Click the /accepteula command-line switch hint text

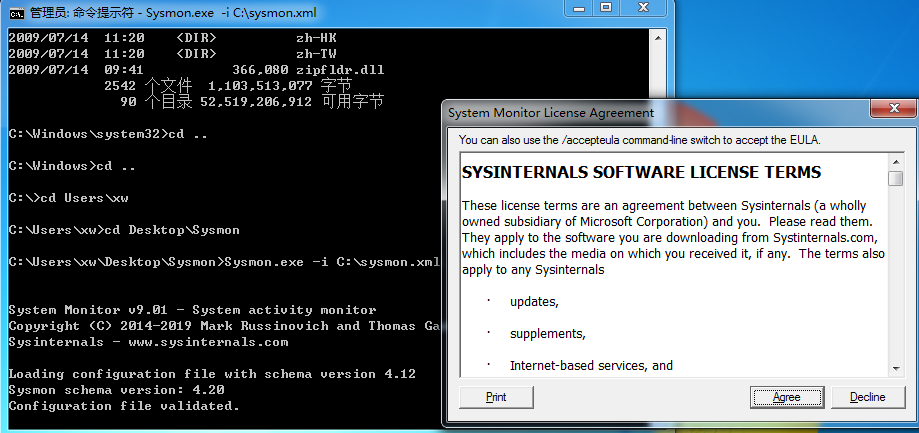click(639, 141)
